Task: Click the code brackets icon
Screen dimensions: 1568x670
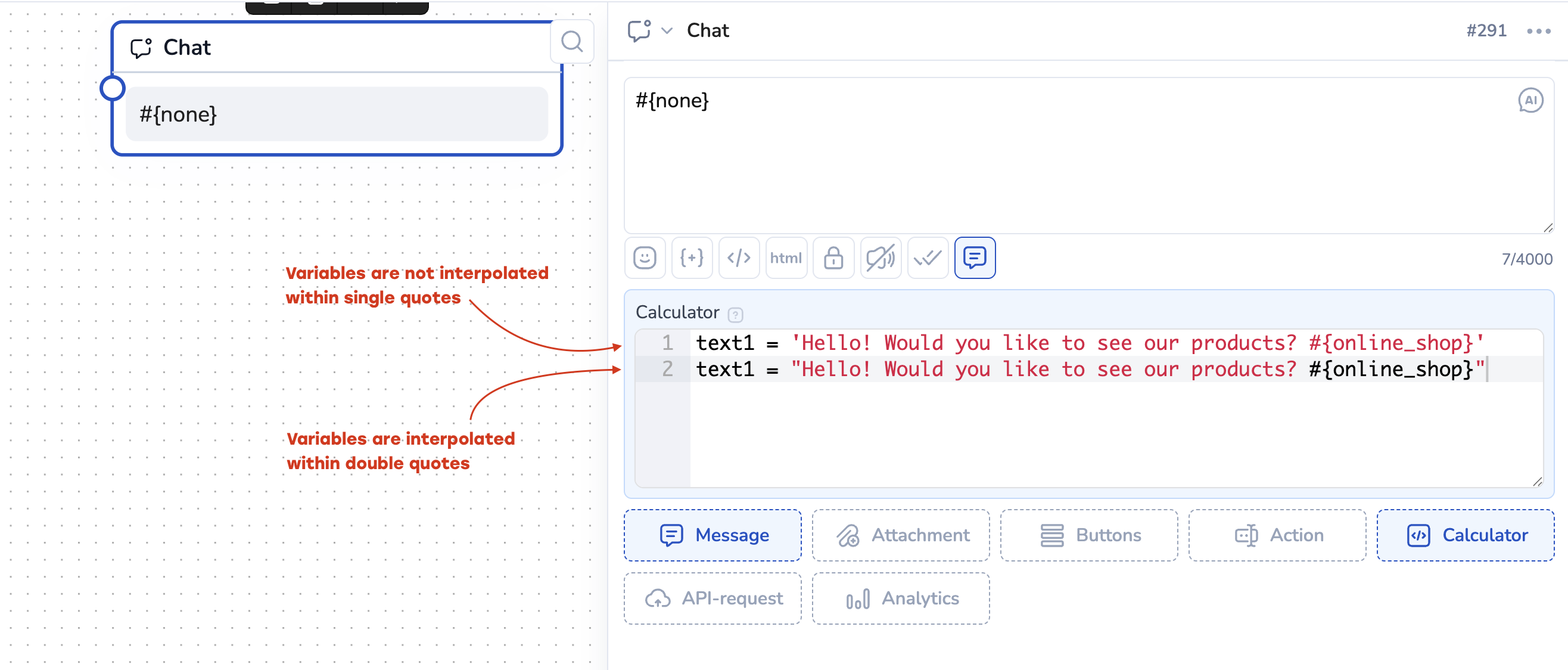Action: pos(738,258)
